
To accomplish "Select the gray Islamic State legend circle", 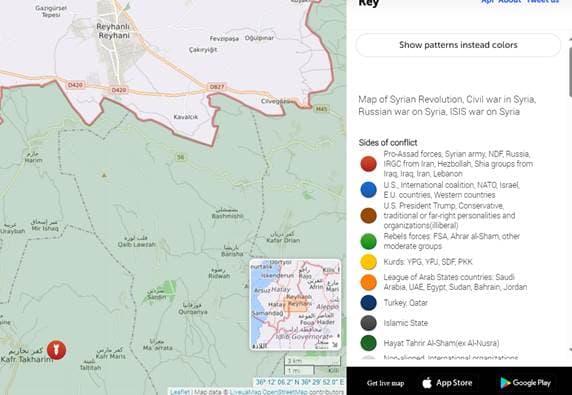I will tap(368, 323).
